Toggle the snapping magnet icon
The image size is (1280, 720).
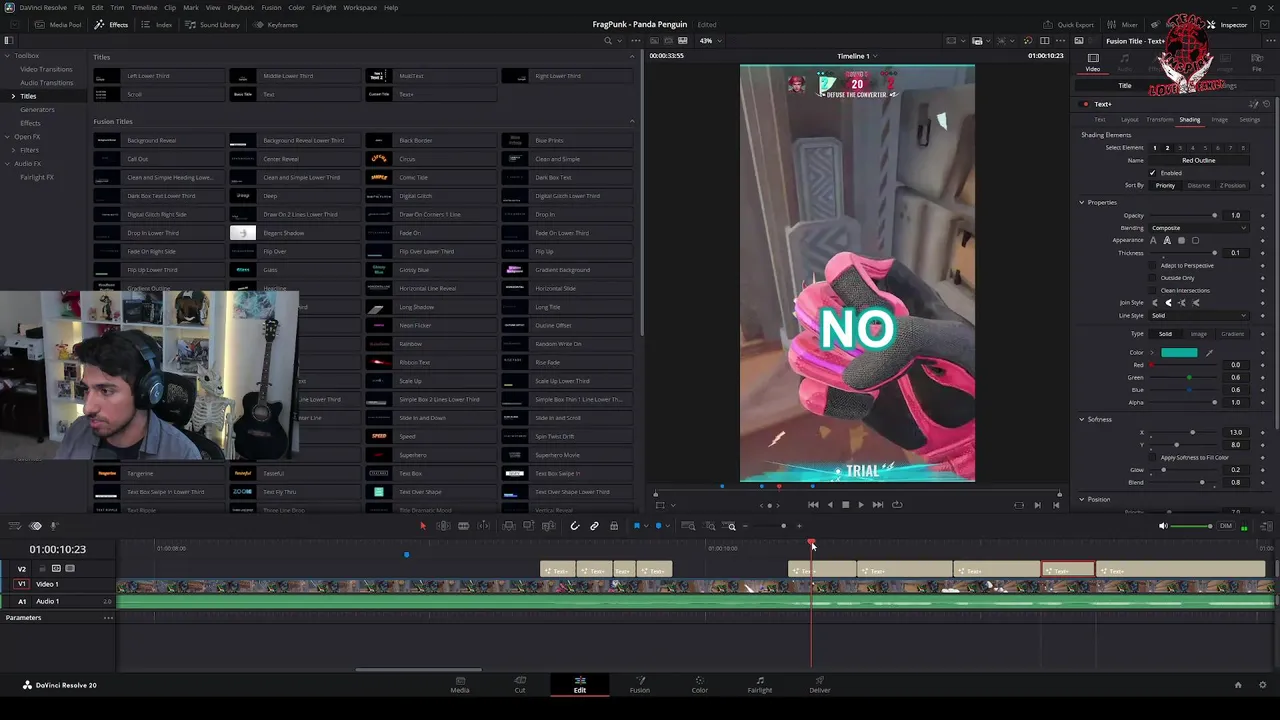(x=574, y=526)
